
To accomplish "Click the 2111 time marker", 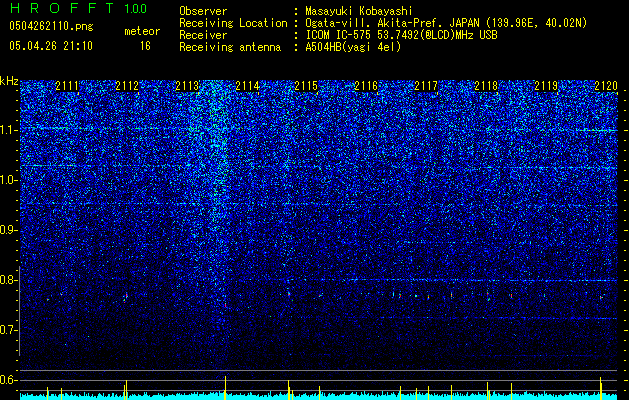I will pyautogui.click(x=67, y=86).
